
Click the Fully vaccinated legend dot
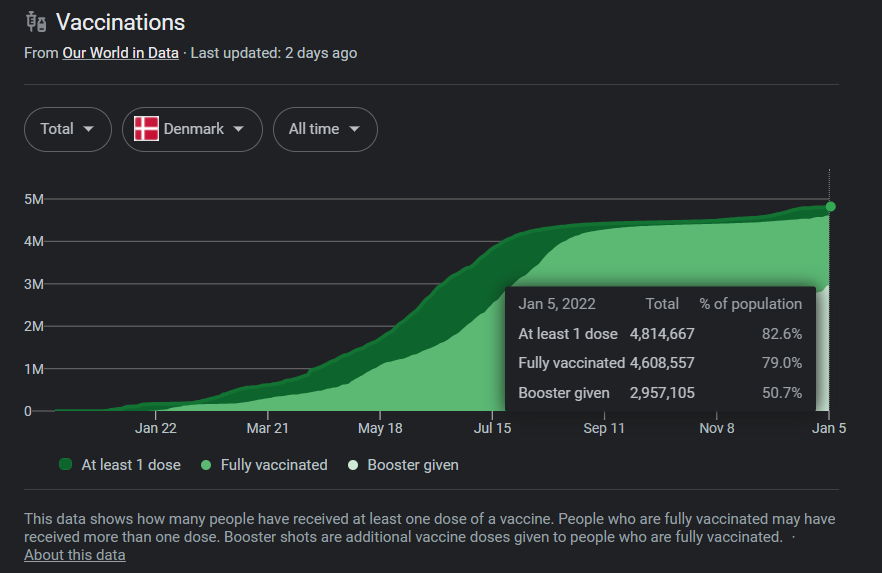(x=205, y=465)
